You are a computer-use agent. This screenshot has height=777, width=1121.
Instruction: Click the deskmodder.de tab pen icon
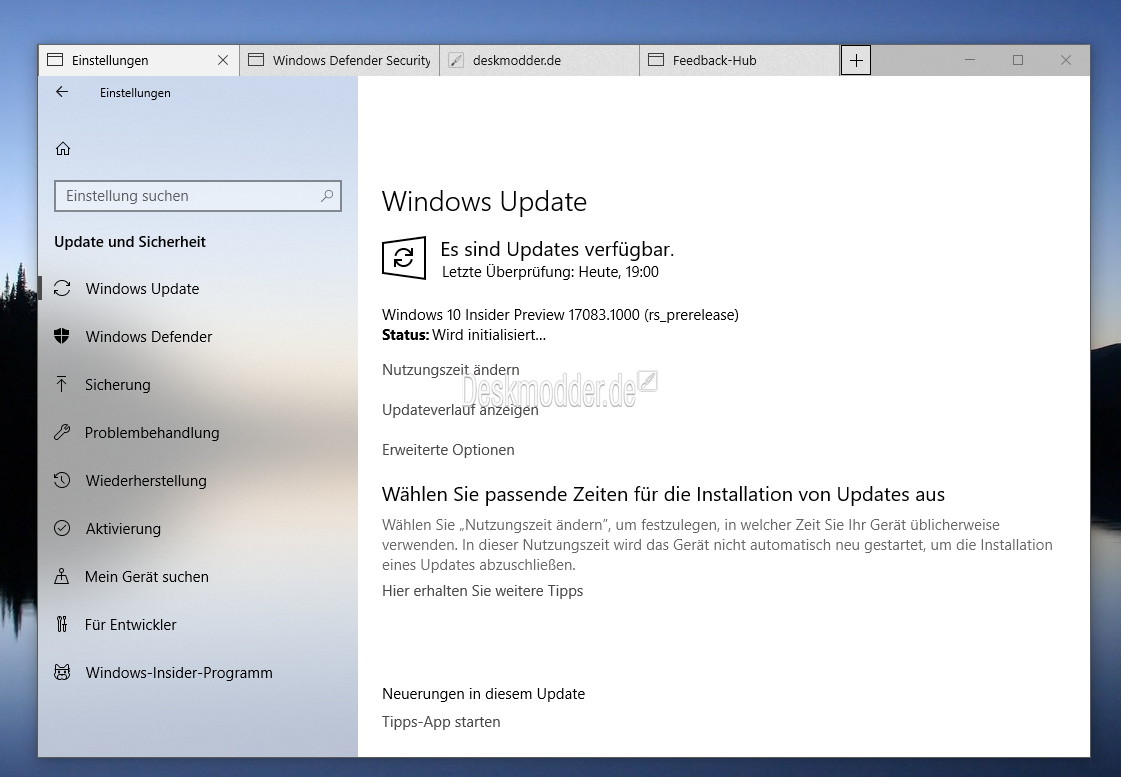[456, 60]
